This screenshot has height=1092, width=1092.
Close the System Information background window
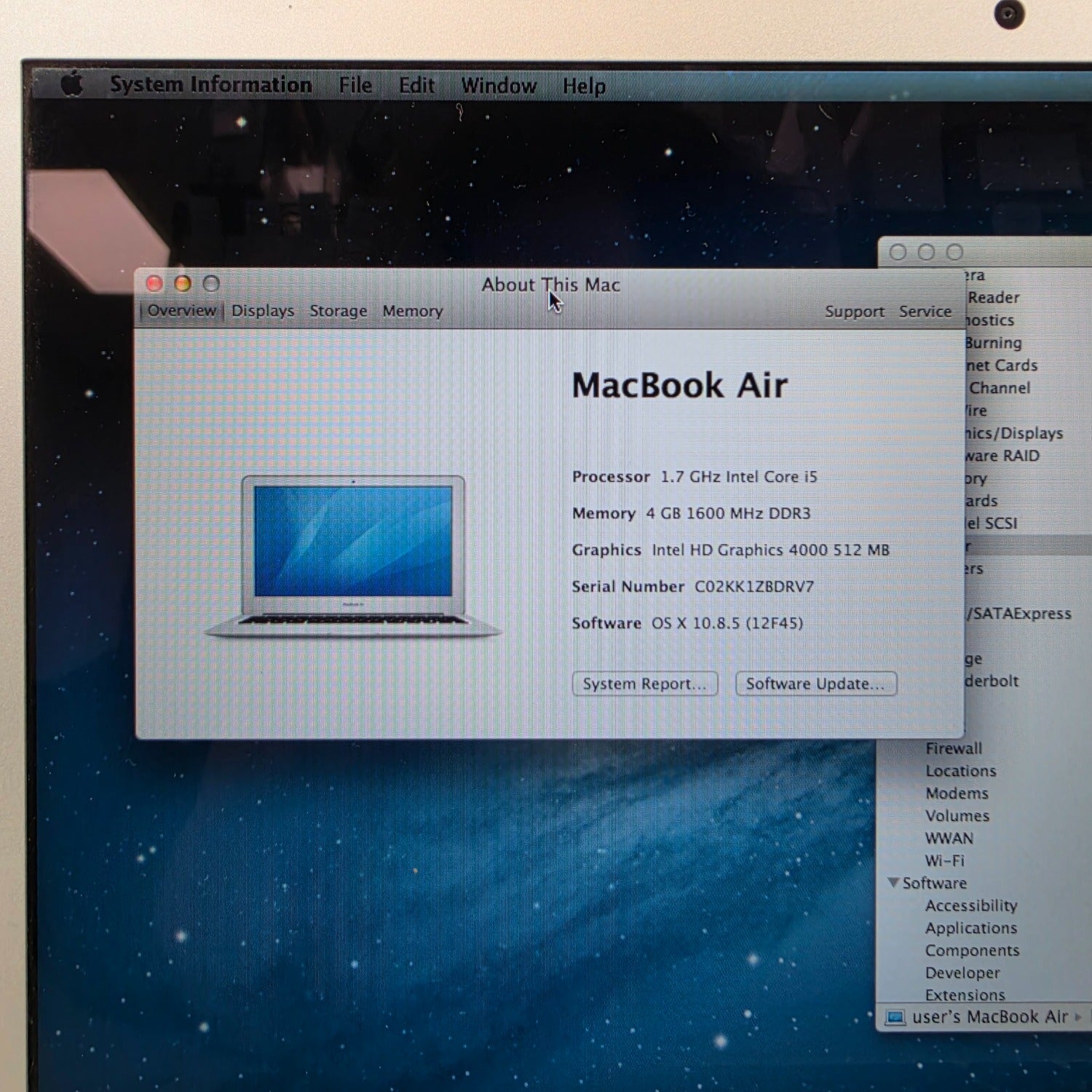point(898,252)
